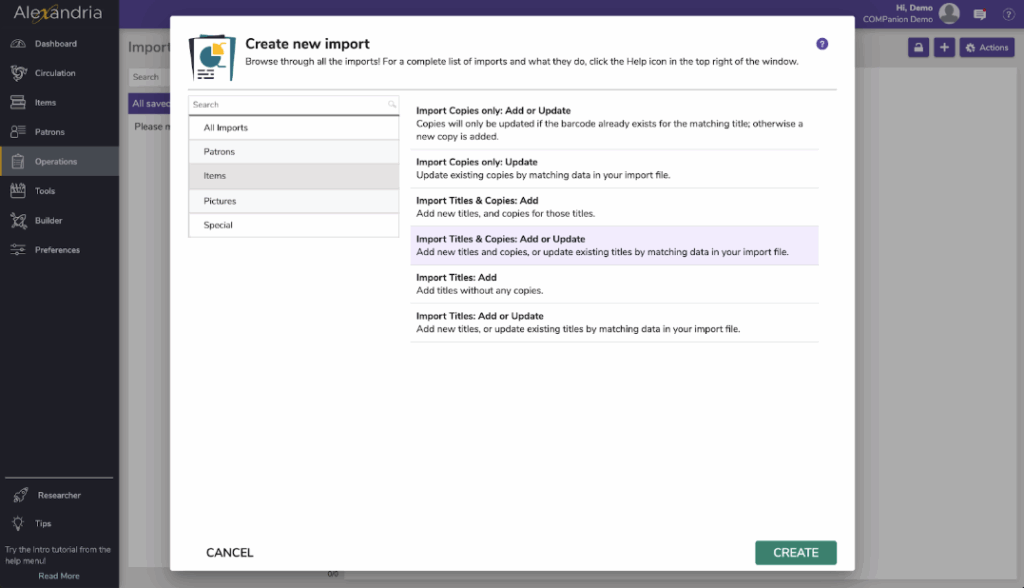Image resolution: width=1024 pixels, height=588 pixels.
Task: Choose Import Titles: Add option
Action: tap(614, 284)
